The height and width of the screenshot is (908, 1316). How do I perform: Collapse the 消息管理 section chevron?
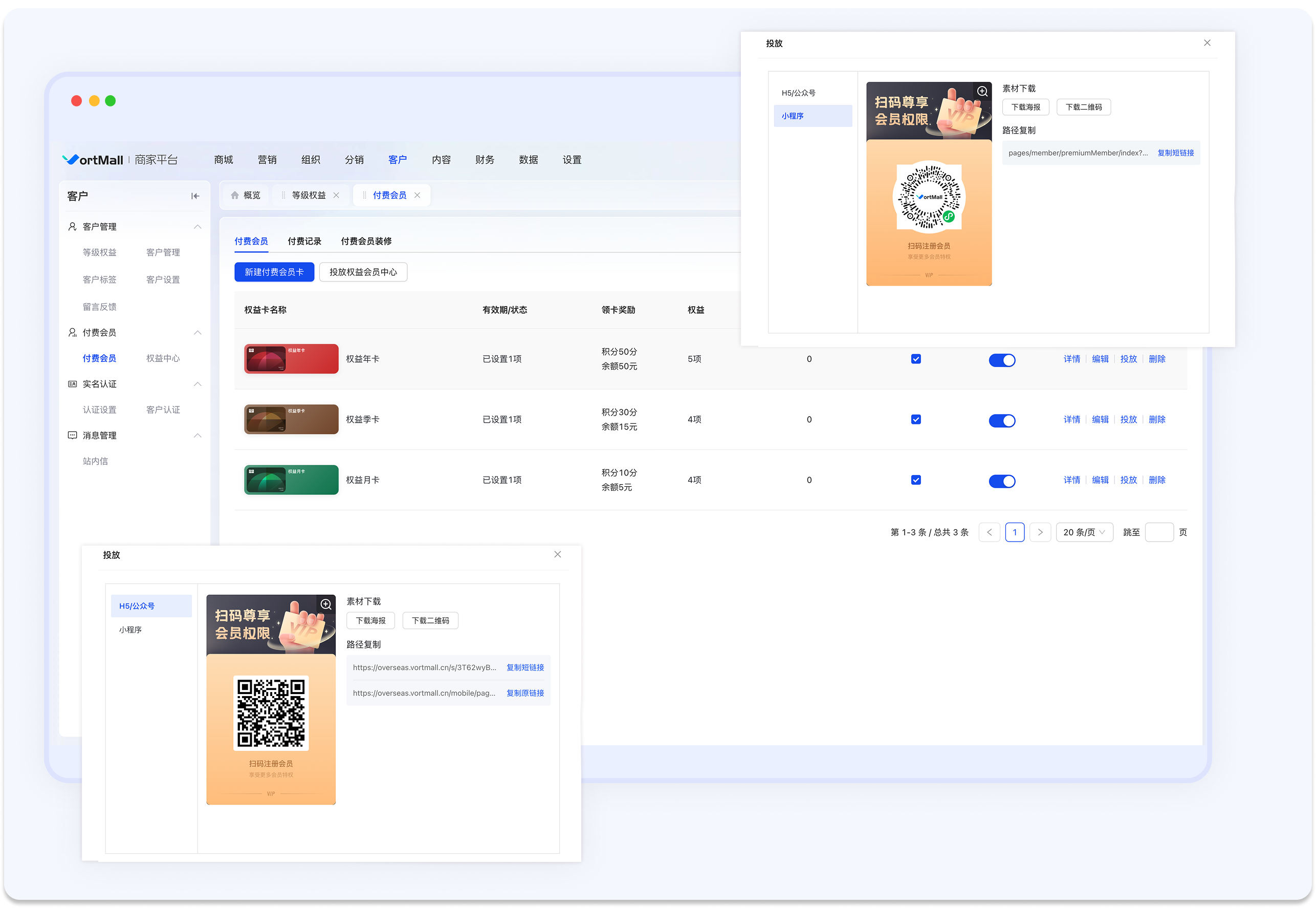198,435
